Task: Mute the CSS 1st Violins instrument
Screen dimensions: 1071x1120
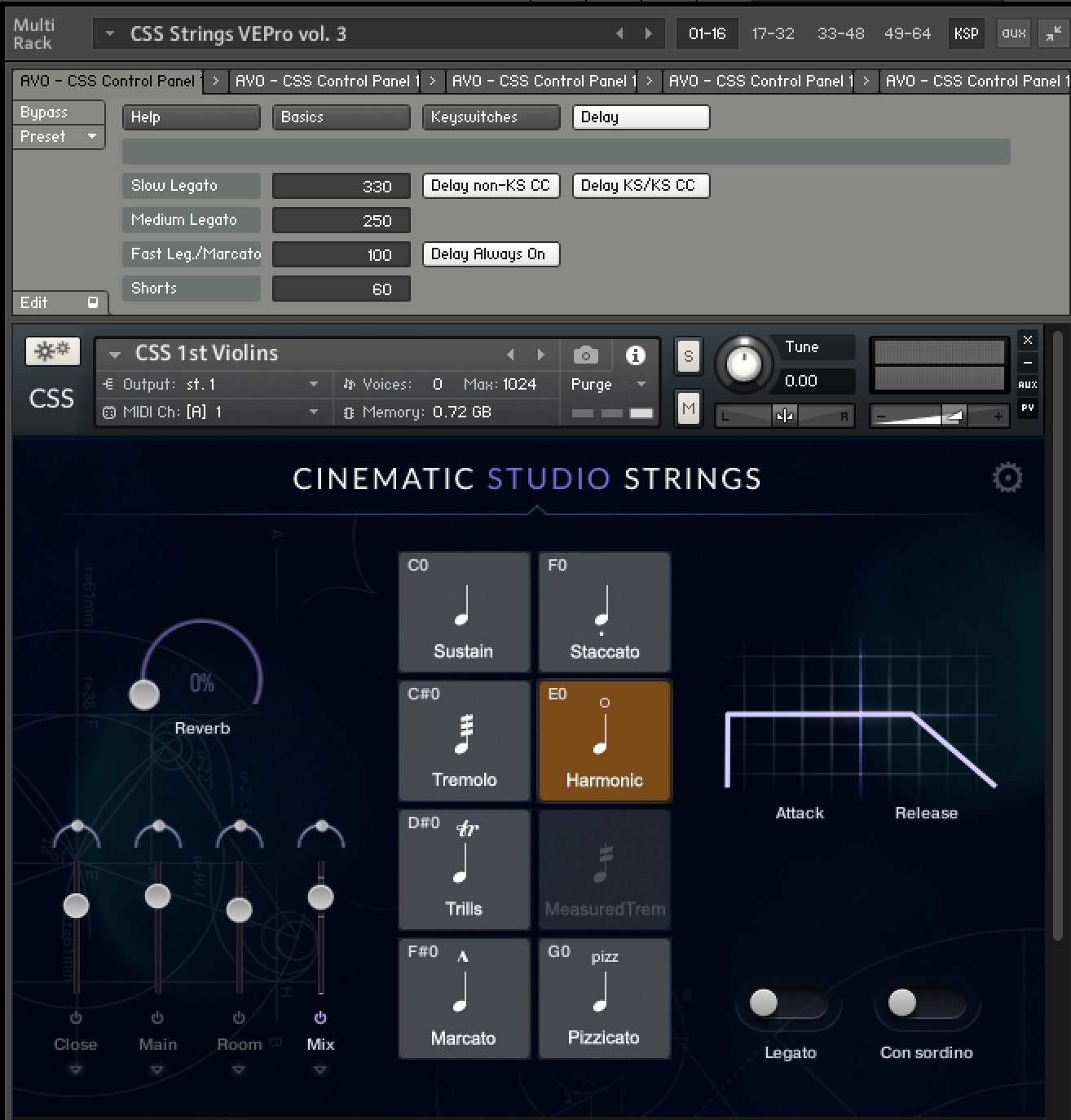Action: point(689,408)
